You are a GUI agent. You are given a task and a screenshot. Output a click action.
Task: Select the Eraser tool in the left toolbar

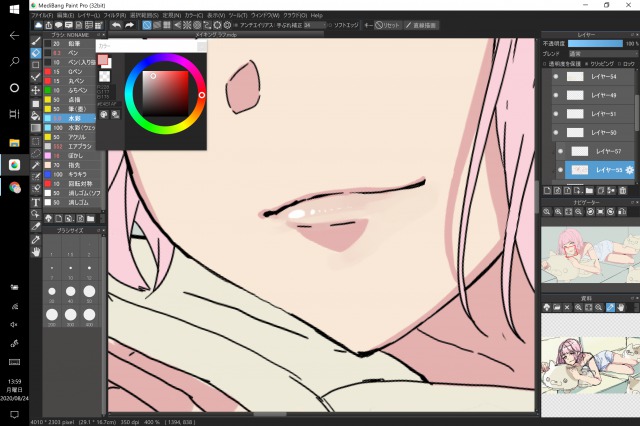tap(36, 53)
